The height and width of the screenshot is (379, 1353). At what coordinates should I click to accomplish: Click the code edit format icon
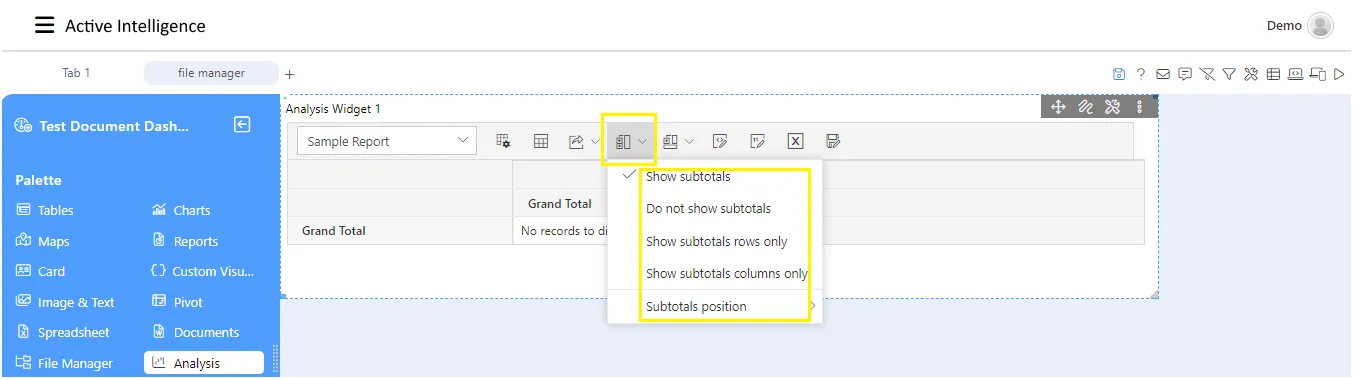point(720,142)
